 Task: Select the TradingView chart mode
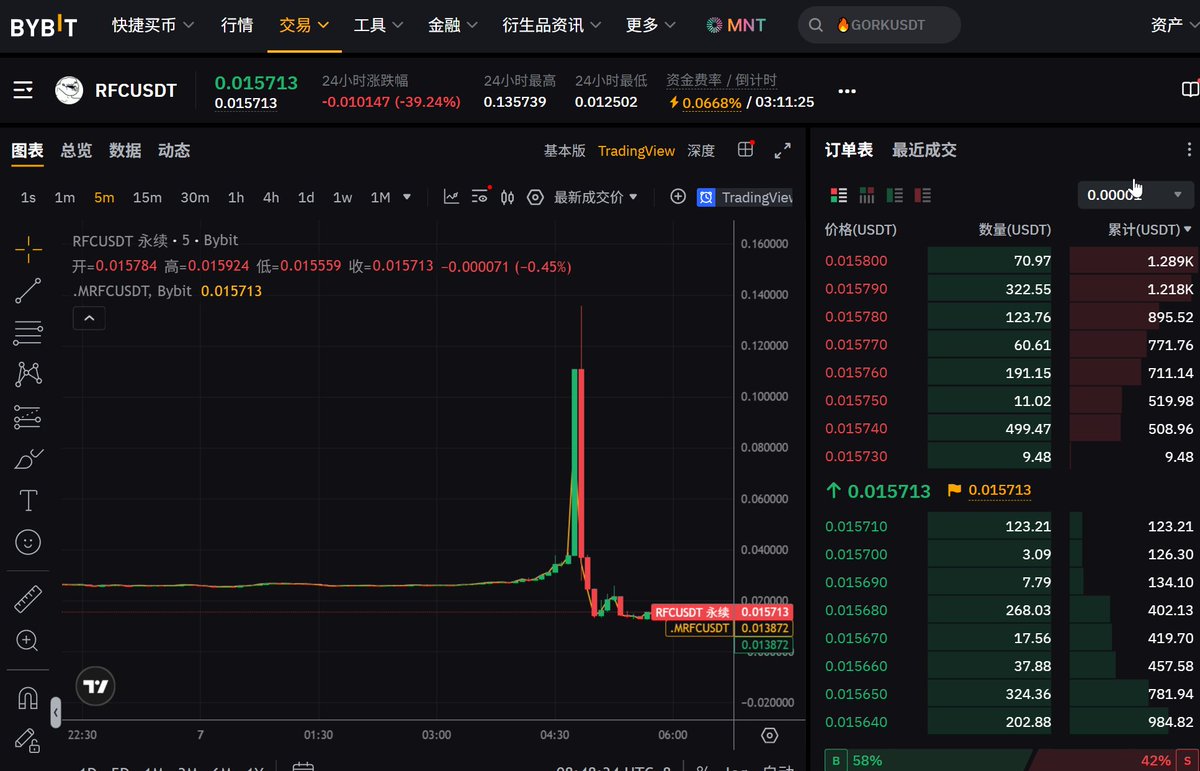636,151
